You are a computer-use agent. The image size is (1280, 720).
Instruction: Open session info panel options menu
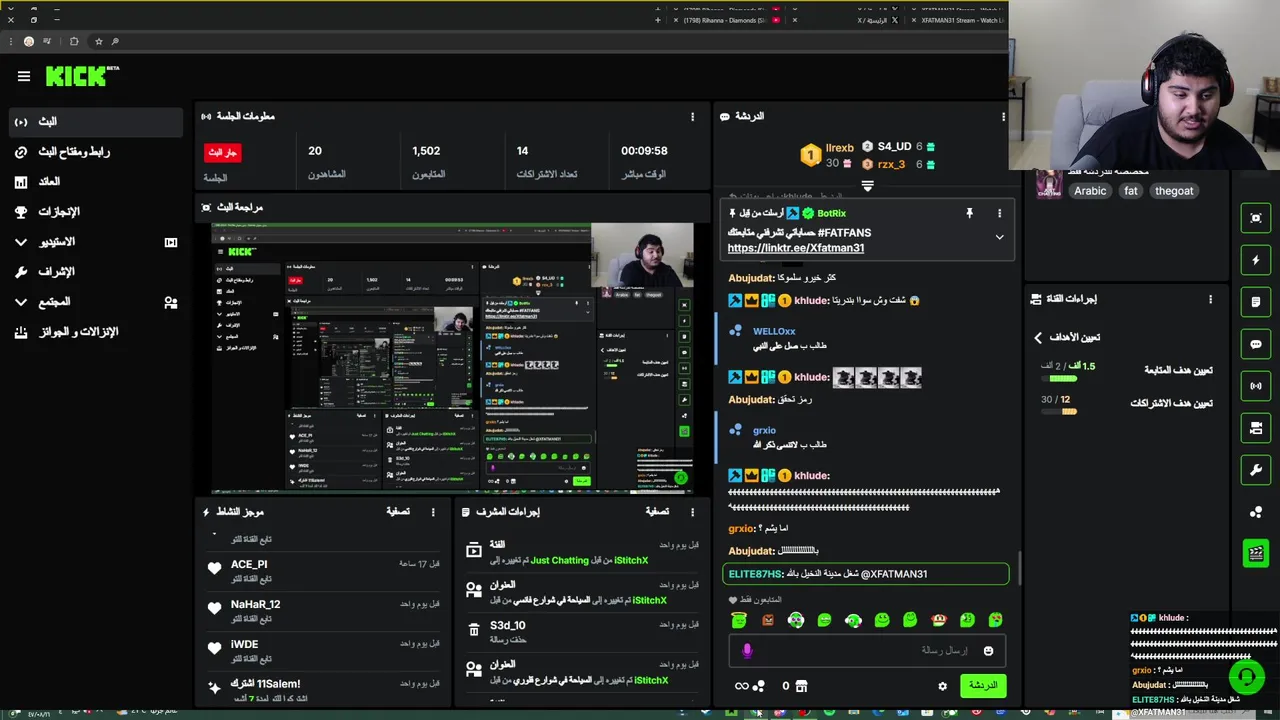(692, 117)
